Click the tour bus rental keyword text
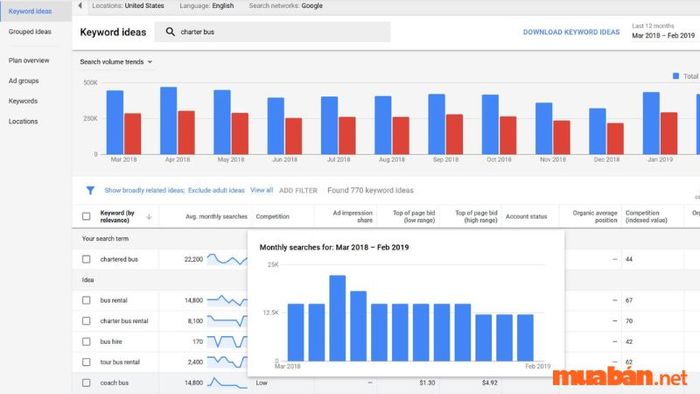Viewport: 700px width, 394px height. pyautogui.click(x=120, y=362)
